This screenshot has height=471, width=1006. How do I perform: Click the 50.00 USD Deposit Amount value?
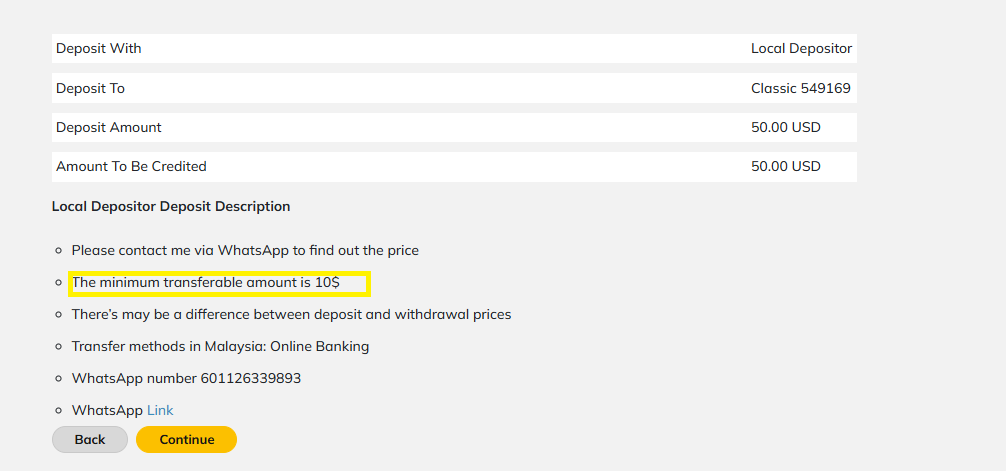click(786, 127)
